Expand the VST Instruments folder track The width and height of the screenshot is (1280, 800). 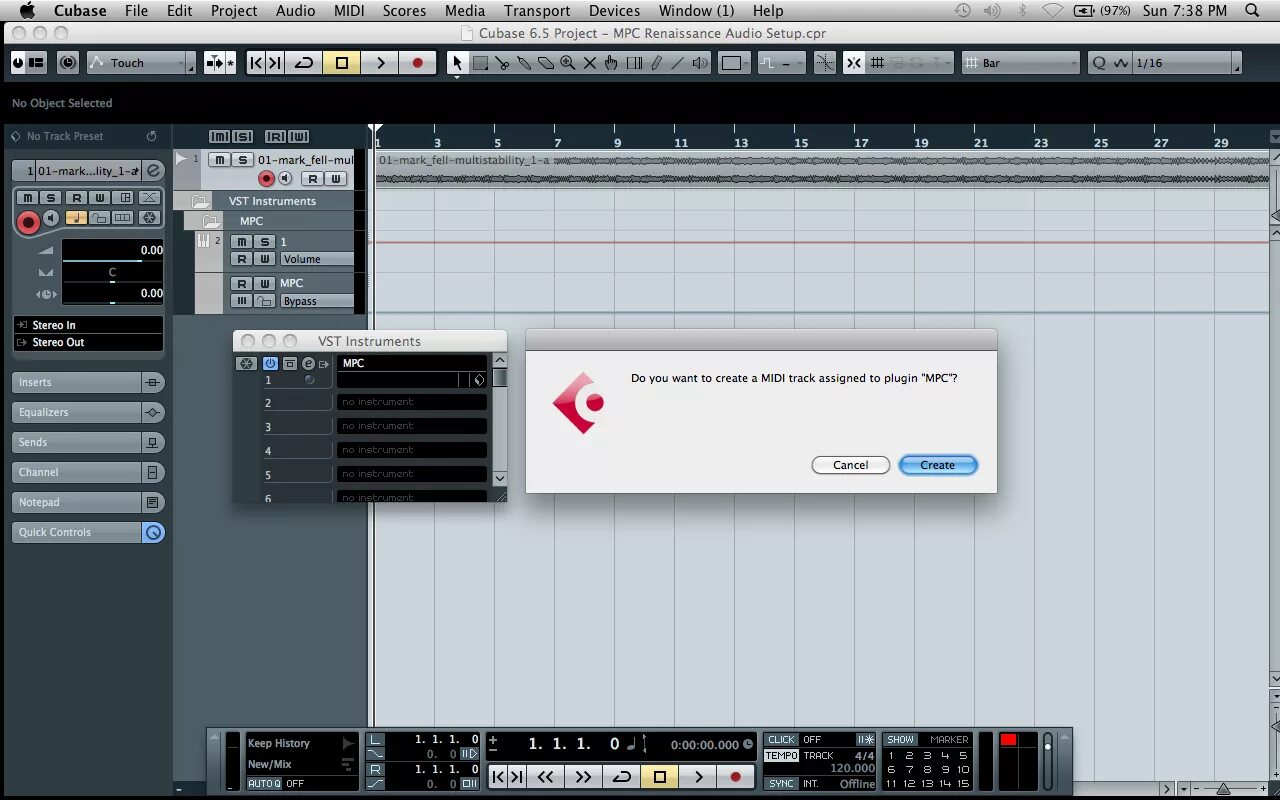click(x=201, y=201)
